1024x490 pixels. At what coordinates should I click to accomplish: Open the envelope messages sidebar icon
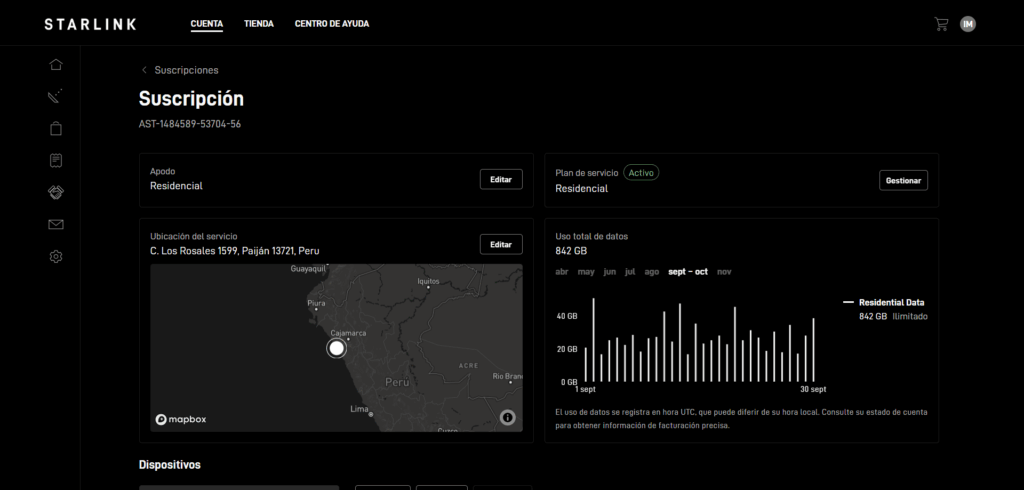point(56,224)
